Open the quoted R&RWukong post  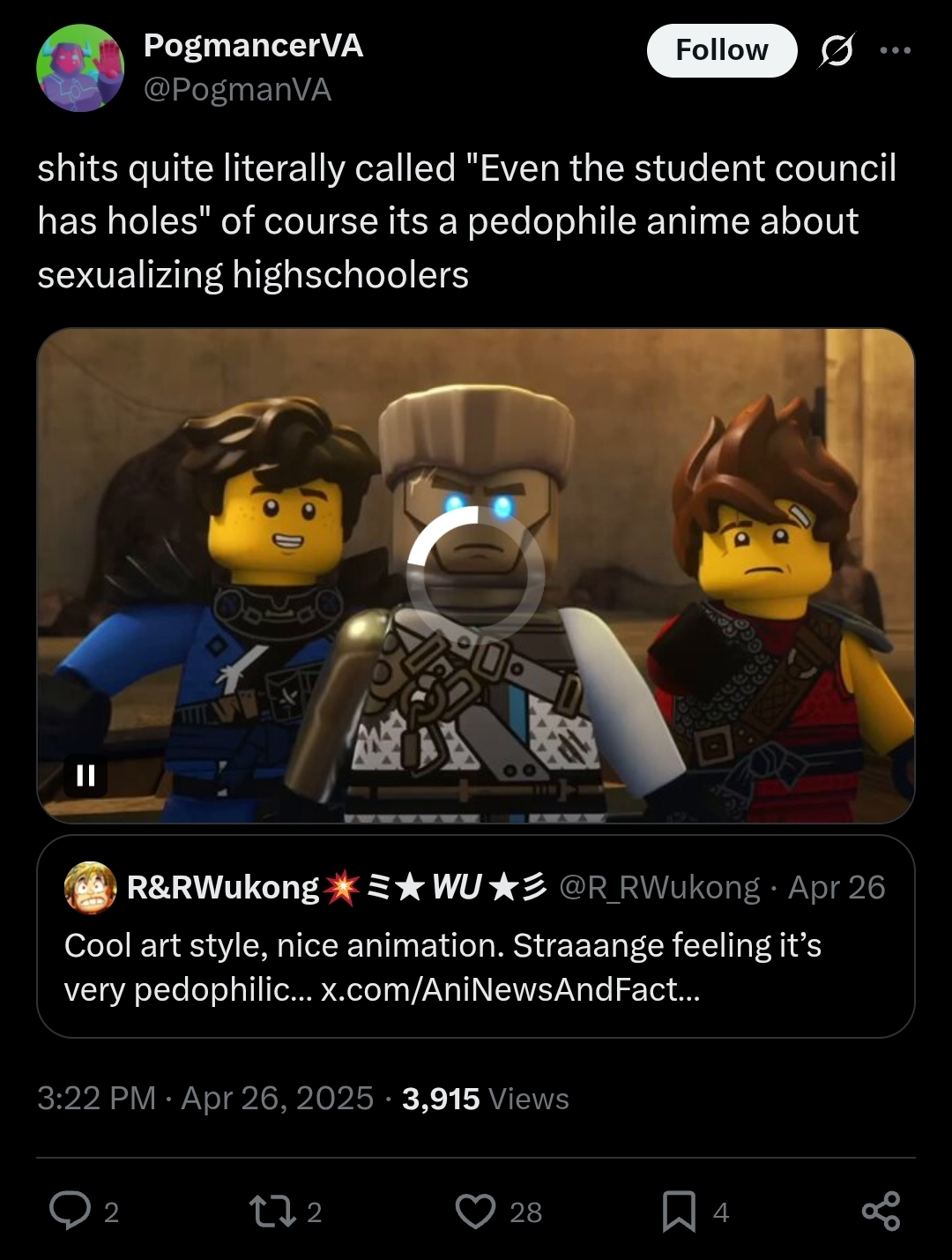pos(476,936)
